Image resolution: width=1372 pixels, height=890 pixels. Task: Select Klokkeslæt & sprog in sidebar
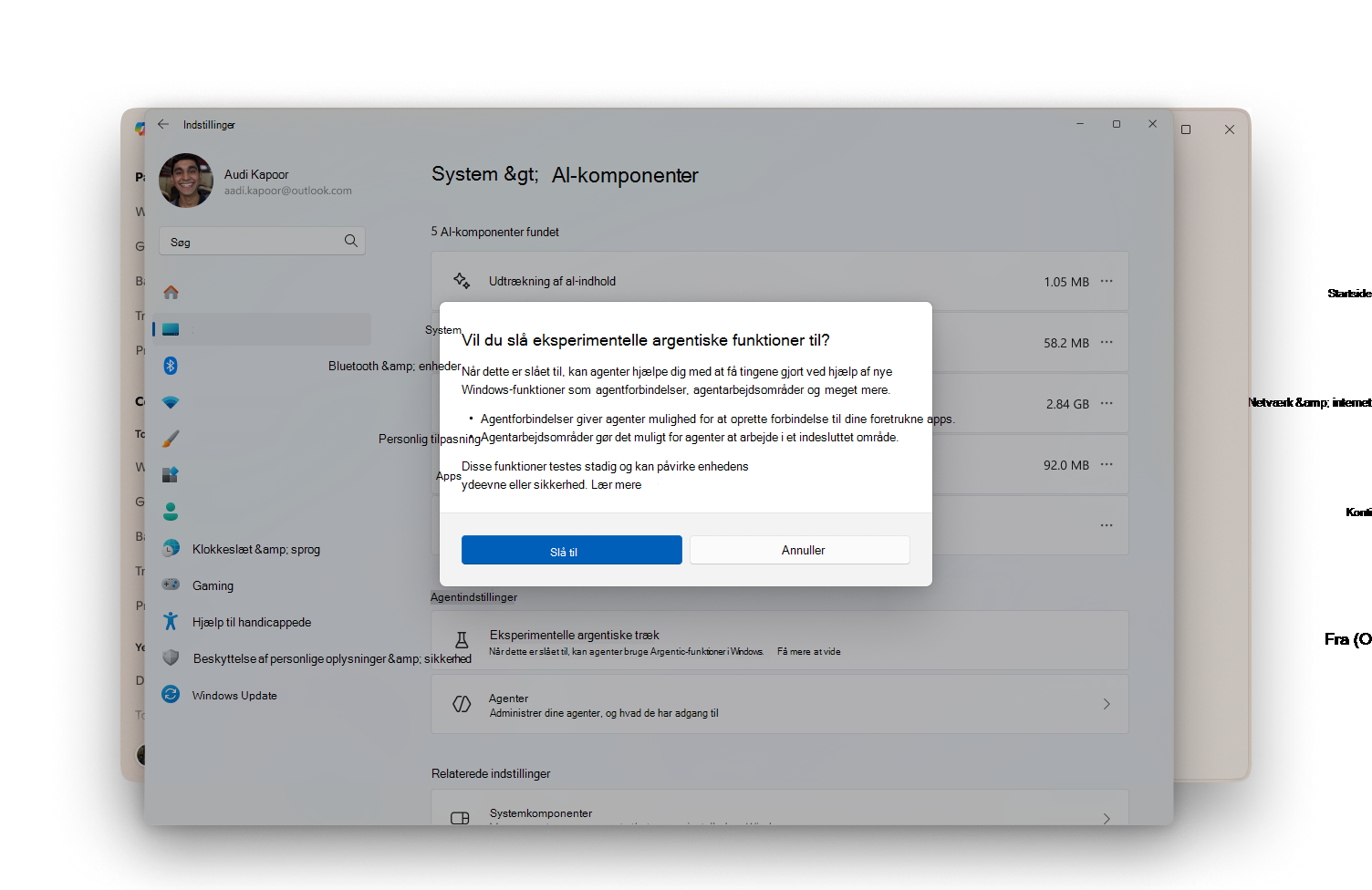pos(256,549)
